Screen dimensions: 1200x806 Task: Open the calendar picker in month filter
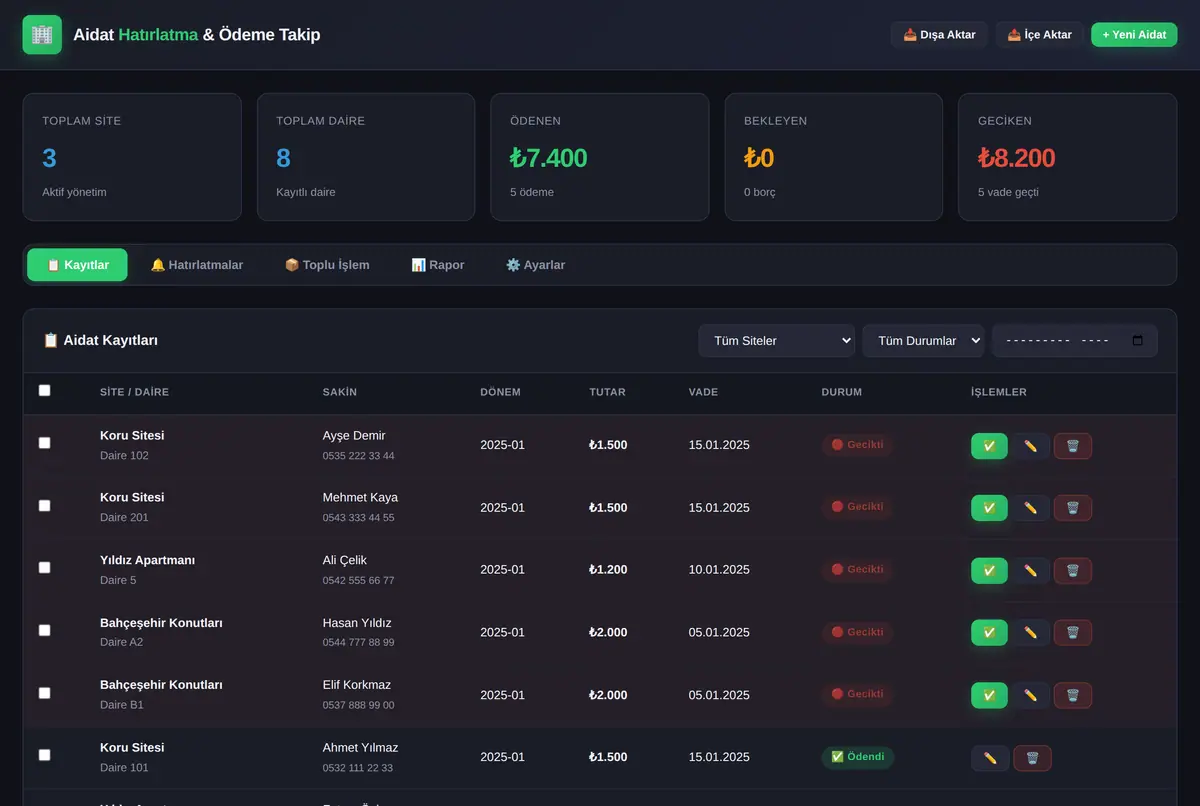click(1137, 341)
